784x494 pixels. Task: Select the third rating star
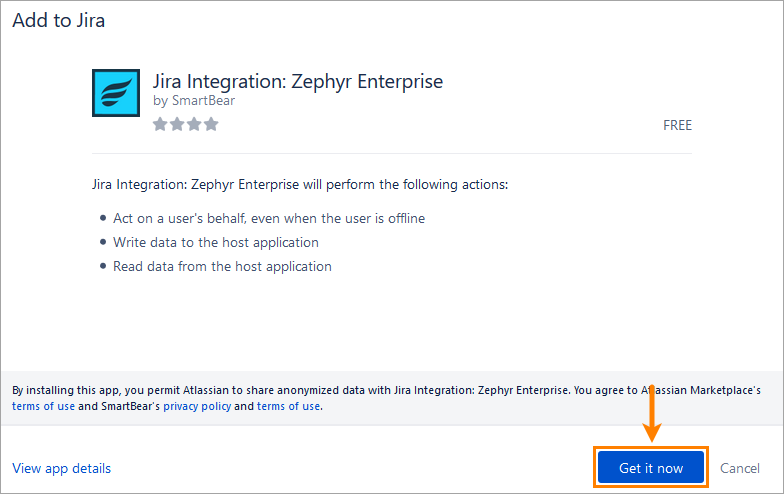pyautogui.click(x=194, y=125)
